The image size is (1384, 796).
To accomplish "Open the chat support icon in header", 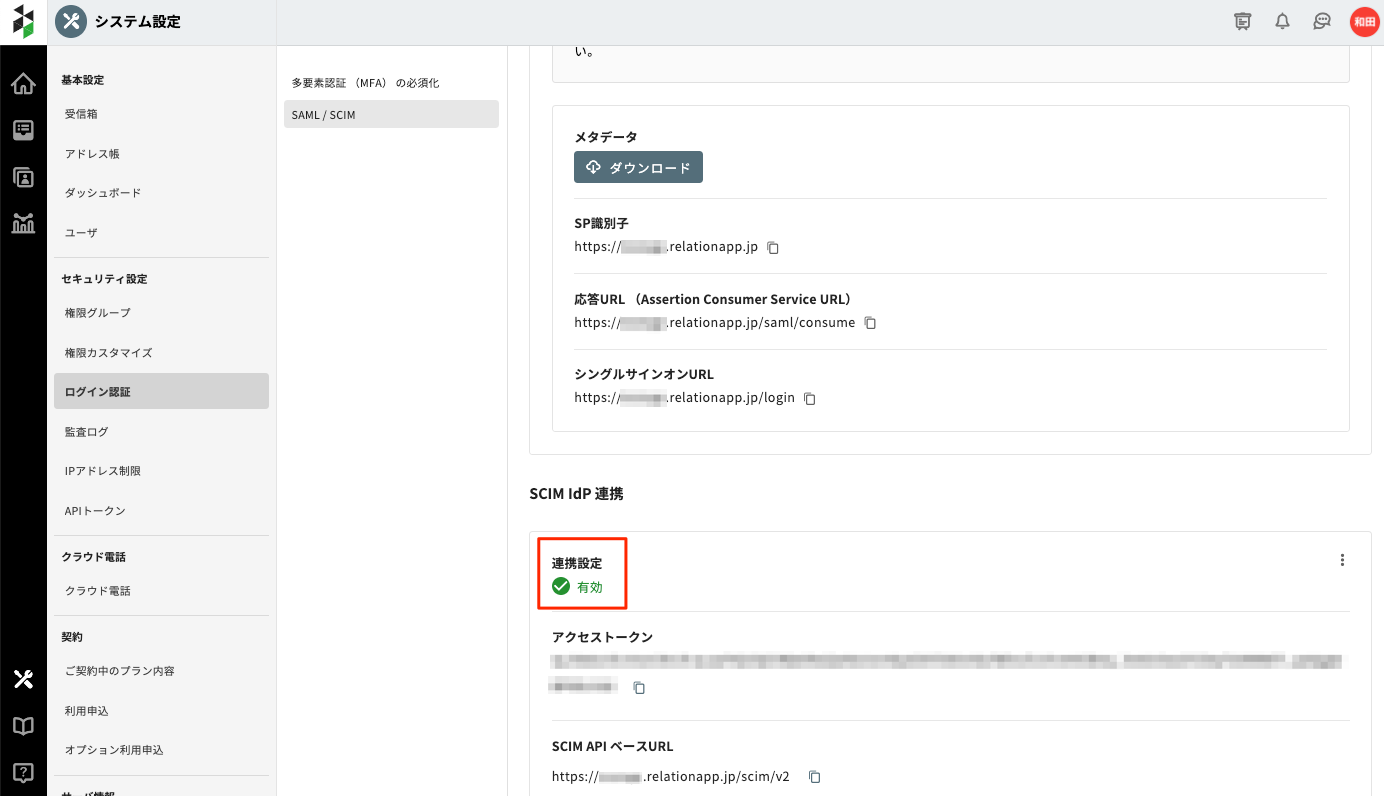I will (1322, 22).
